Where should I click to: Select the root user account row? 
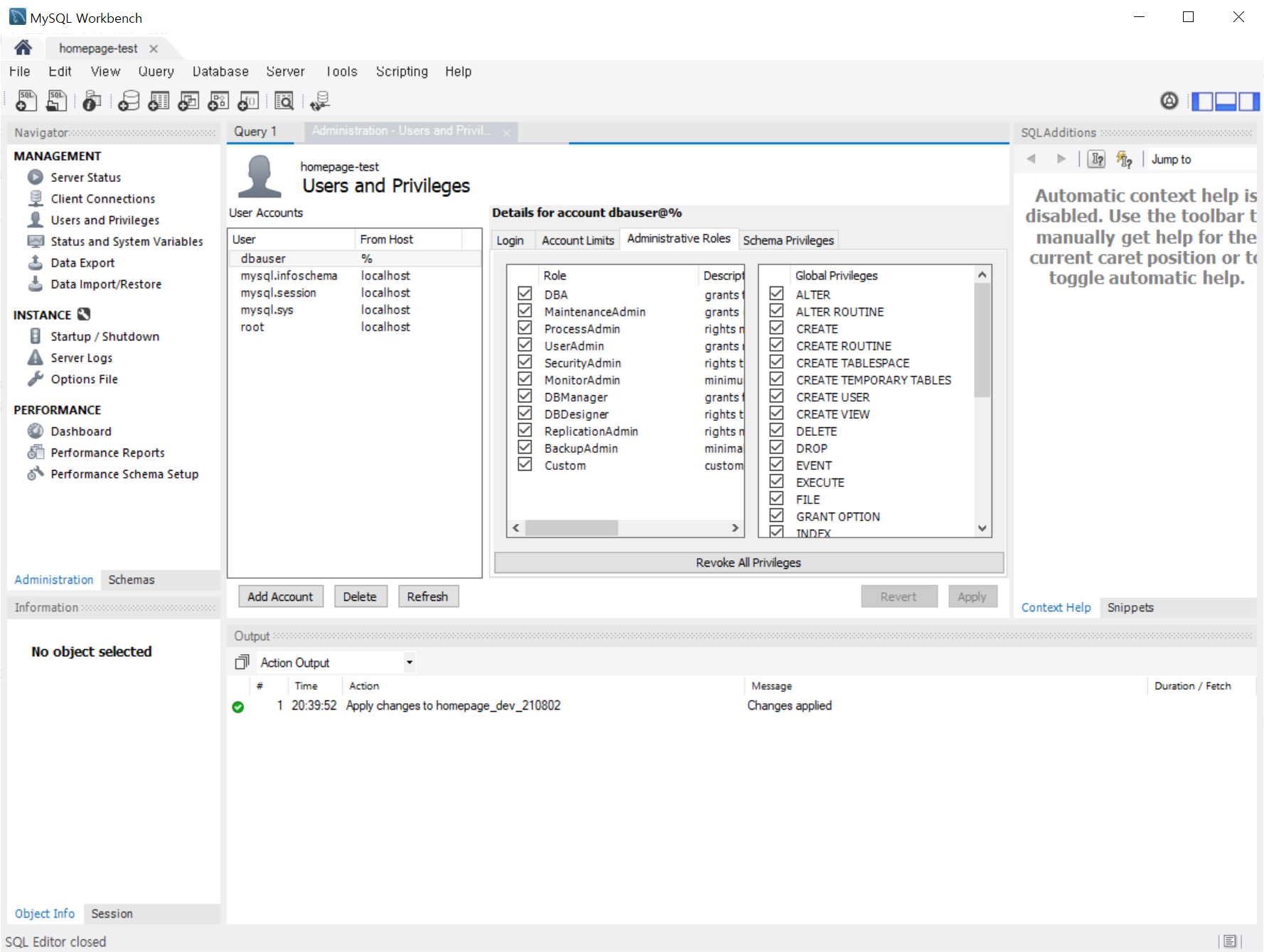(x=355, y=327)
